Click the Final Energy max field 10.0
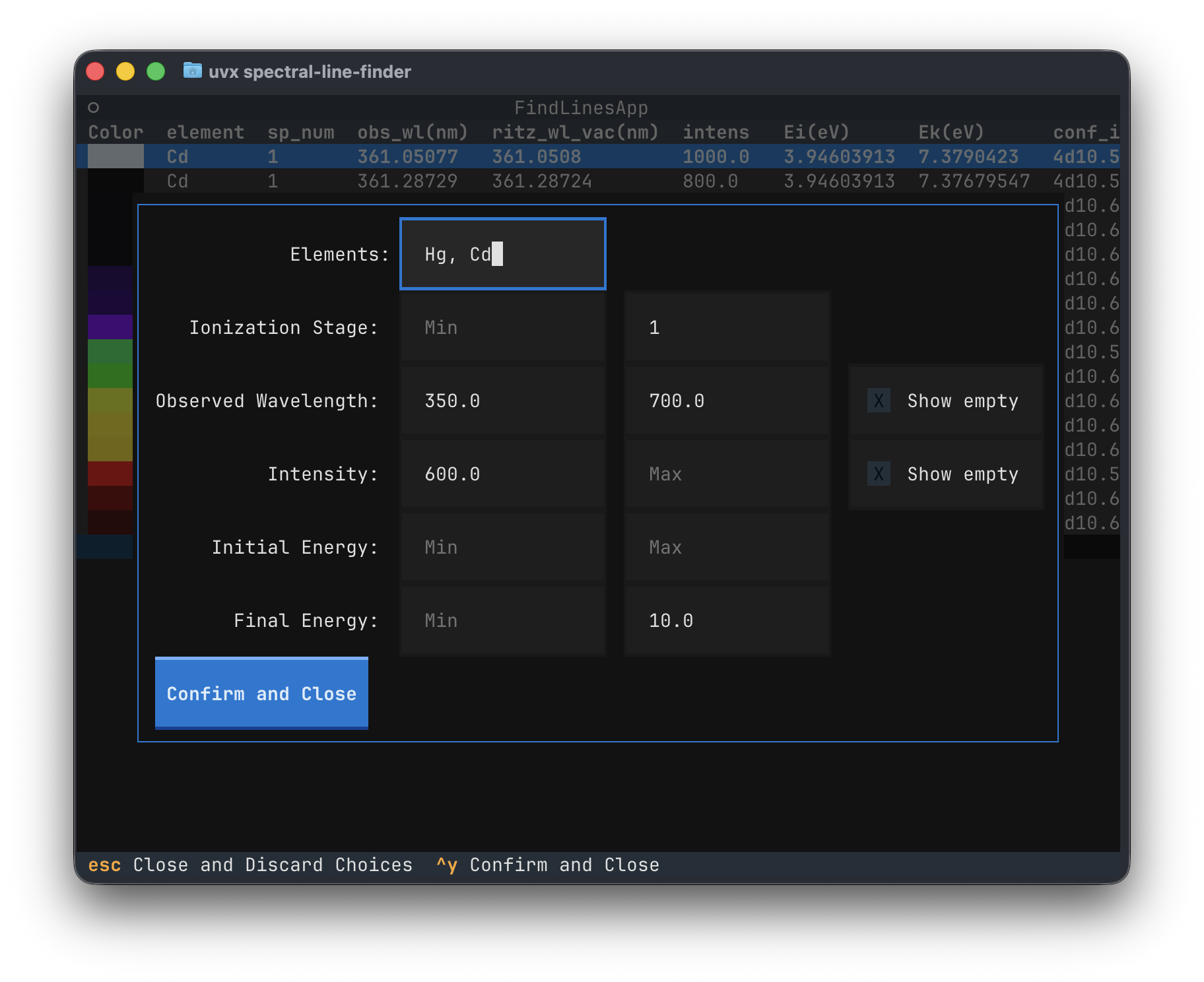 (727, 620)
